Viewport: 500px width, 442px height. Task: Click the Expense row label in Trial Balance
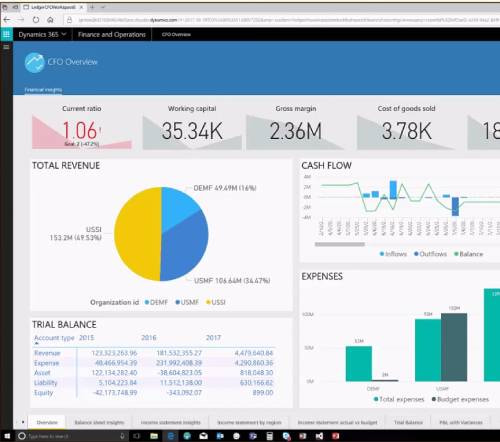tap(46, 363)
